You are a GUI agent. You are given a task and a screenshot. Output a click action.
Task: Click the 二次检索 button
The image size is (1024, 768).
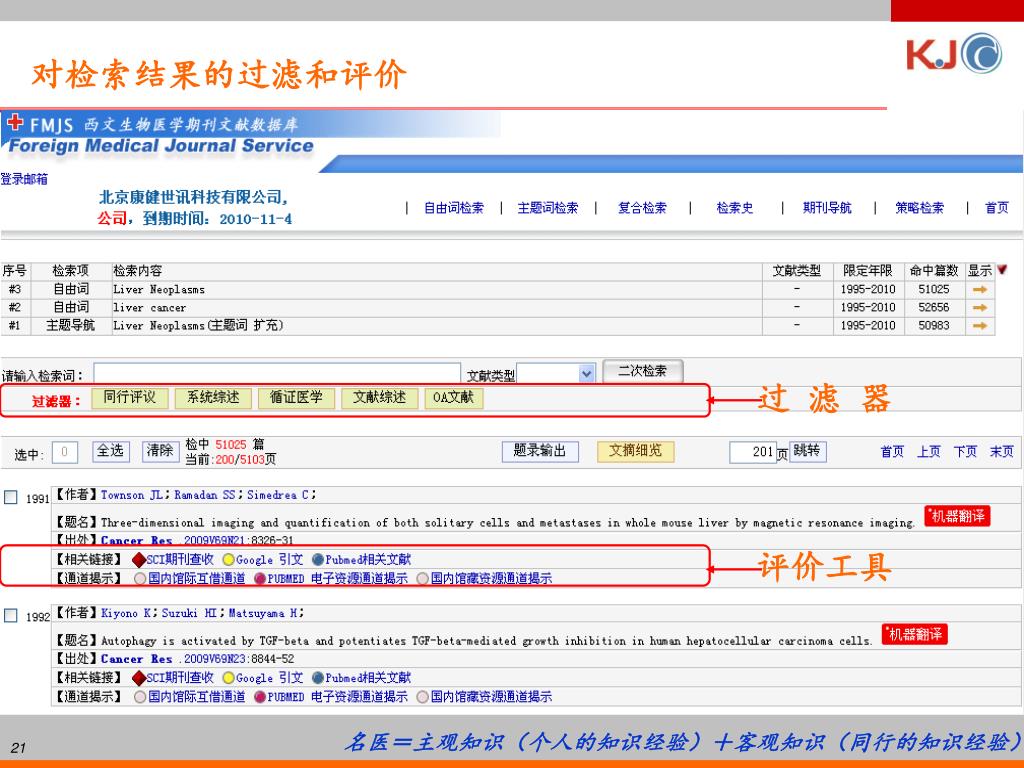pos(642,371)
